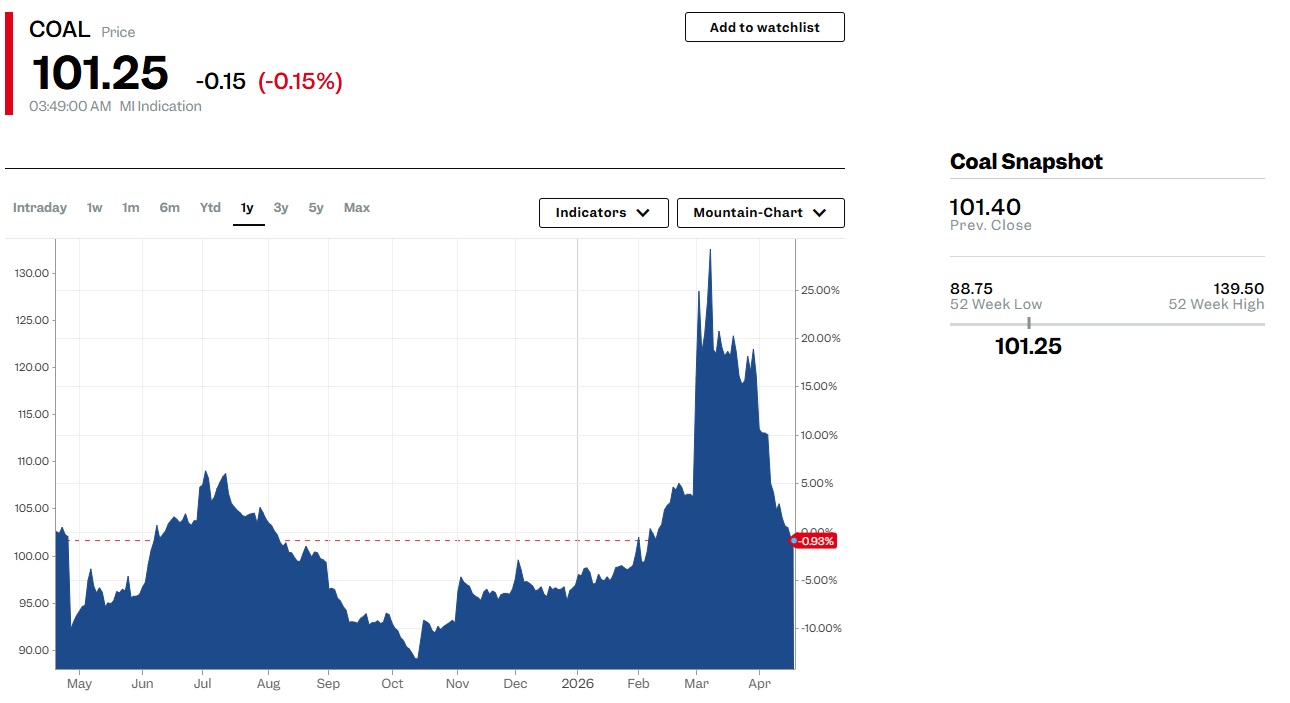The width and height of the screenshot is (1290, 703).
Task: Click the Coal Snapshot heading
Action: pyautogui.click(x=1026, y=162)
